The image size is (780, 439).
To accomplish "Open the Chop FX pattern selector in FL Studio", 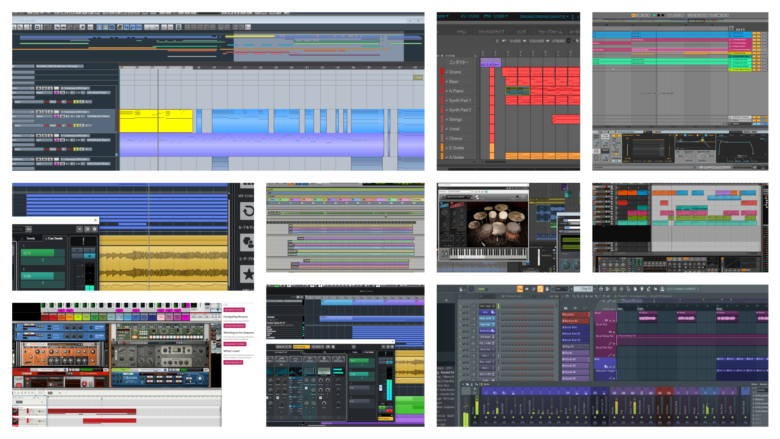I will coord(584,289).
